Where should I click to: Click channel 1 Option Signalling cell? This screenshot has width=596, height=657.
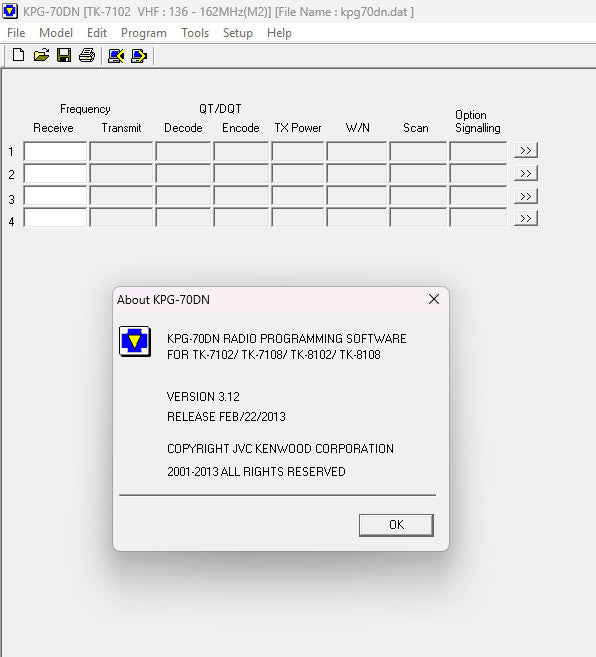(478, 151)
